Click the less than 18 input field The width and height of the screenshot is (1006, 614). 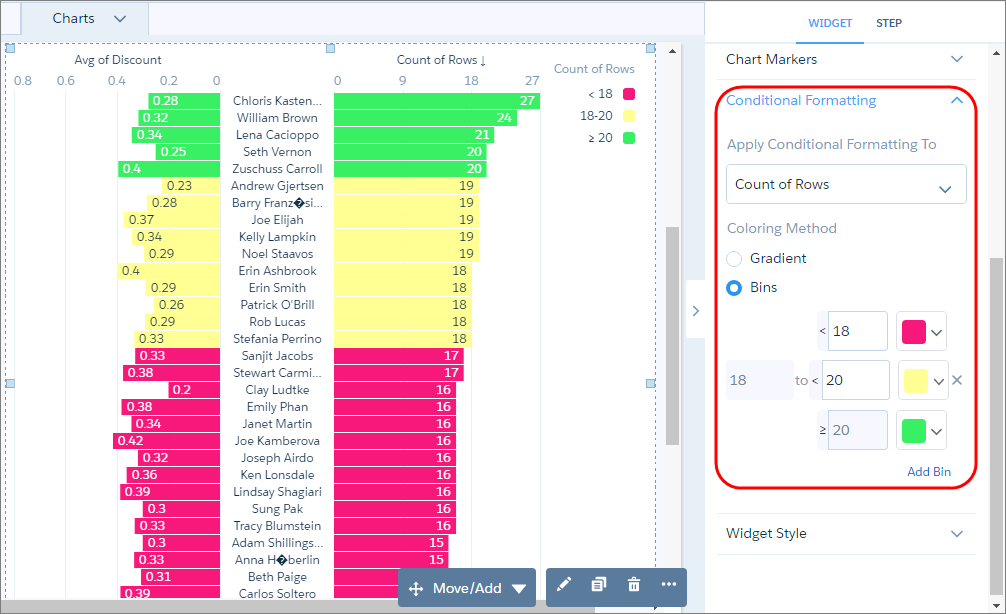pos(857,331)
